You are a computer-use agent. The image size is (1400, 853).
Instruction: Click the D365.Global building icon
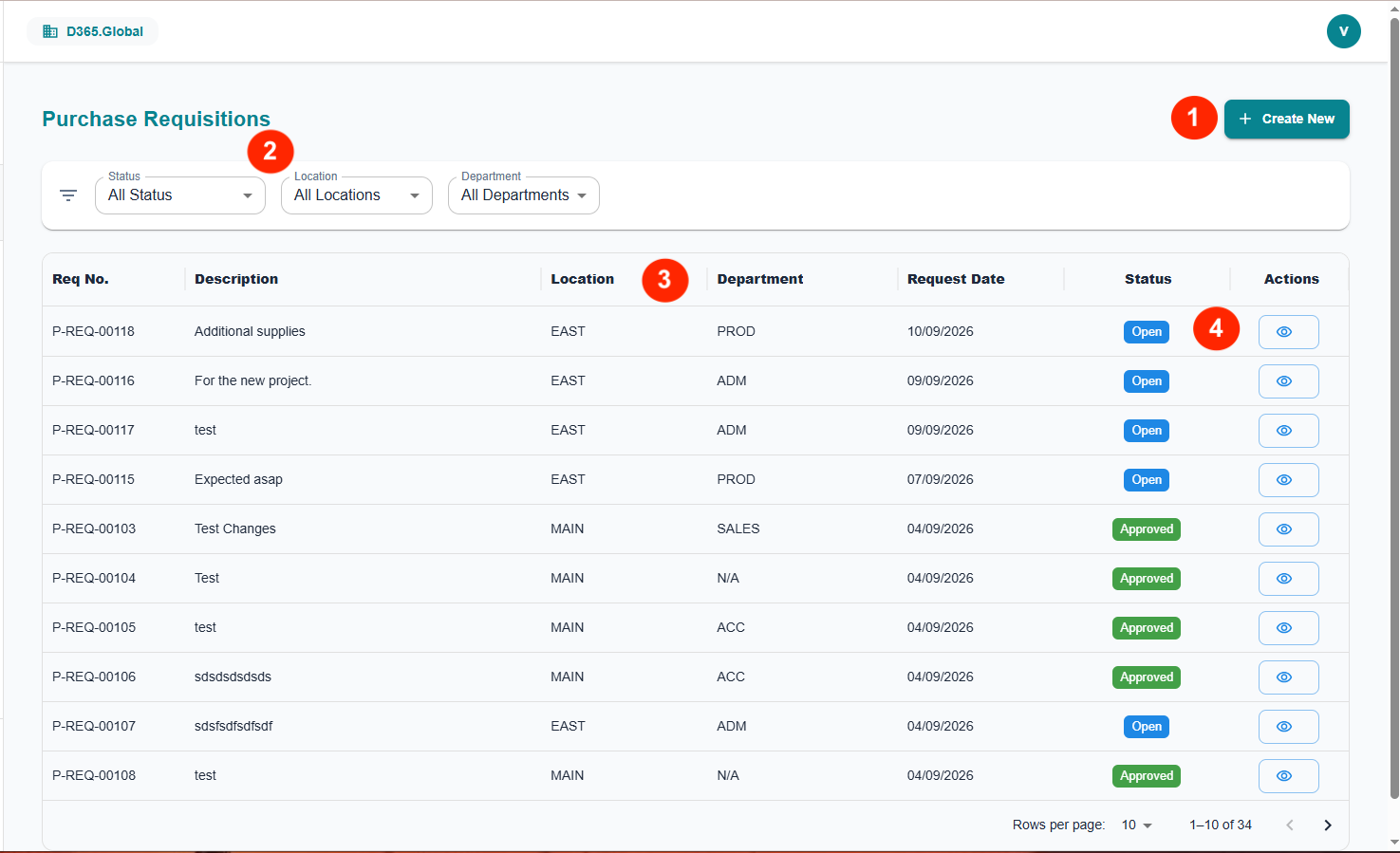tap(50, 31)
